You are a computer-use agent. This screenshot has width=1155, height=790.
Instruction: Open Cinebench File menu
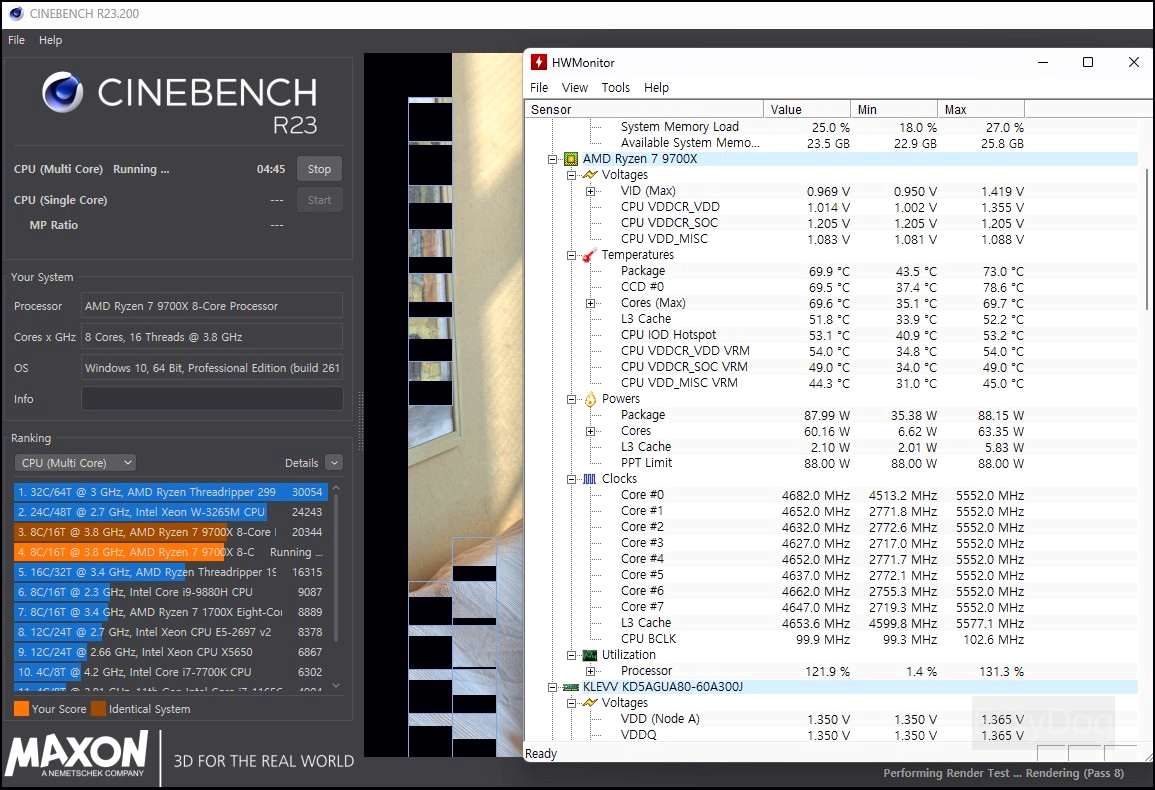tap(16, 40)
